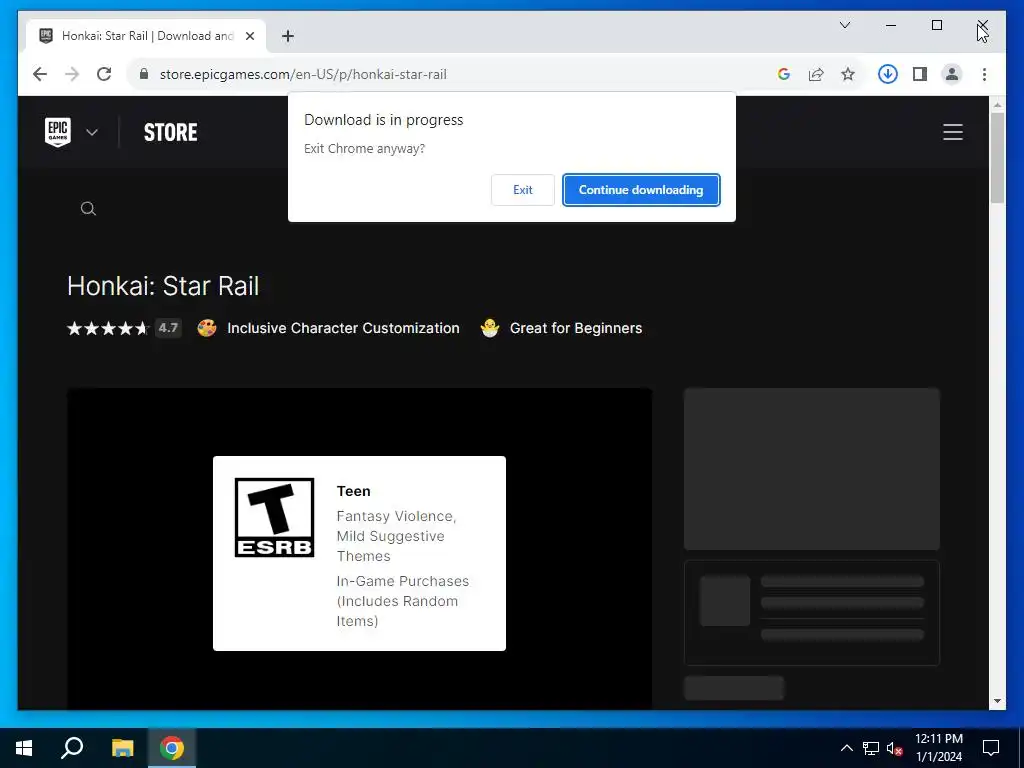The image size is (1024, 768).
Task: Click the Inclusive Character Customization label
Action: coord(344,328)
